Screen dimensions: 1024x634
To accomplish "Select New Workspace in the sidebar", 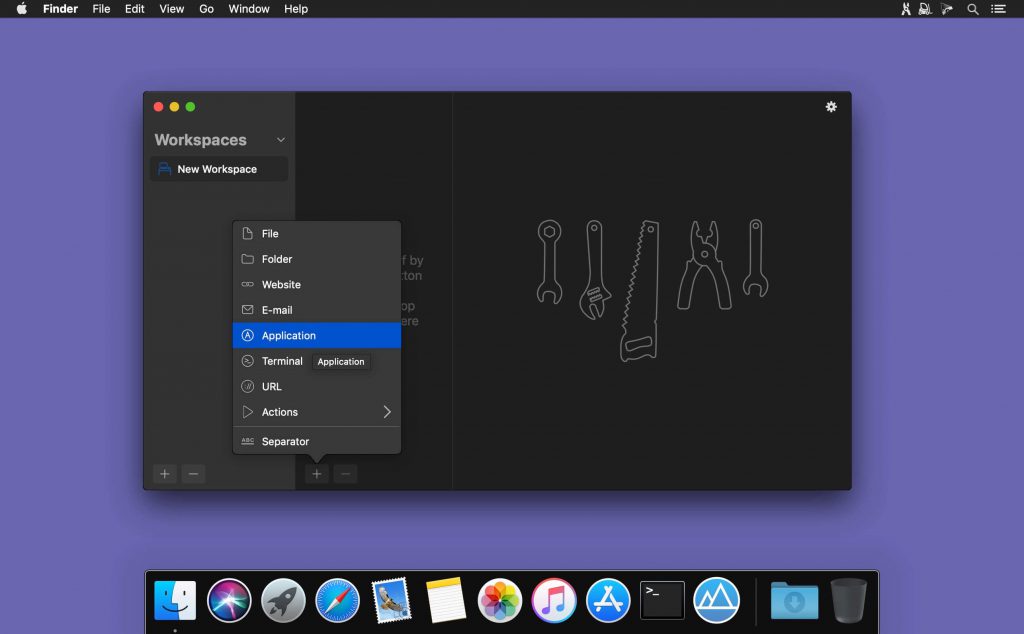I will 218,169.
